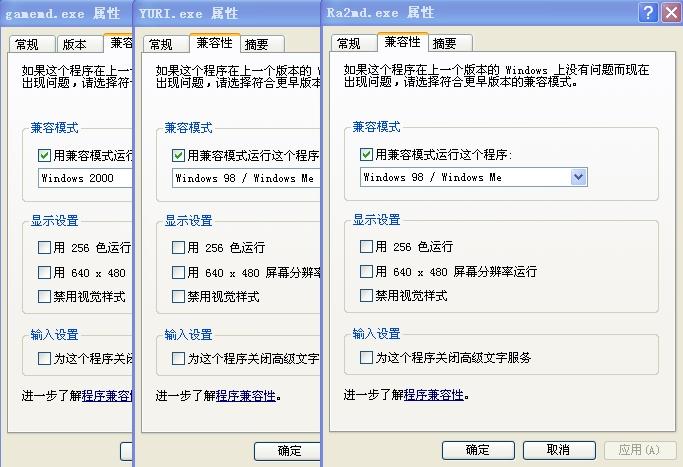Check 关闭高级文字服务 checkbox in YURI.exe window
Image resolution: width=683 pixels, height=467 pixels.
point(178,359)
